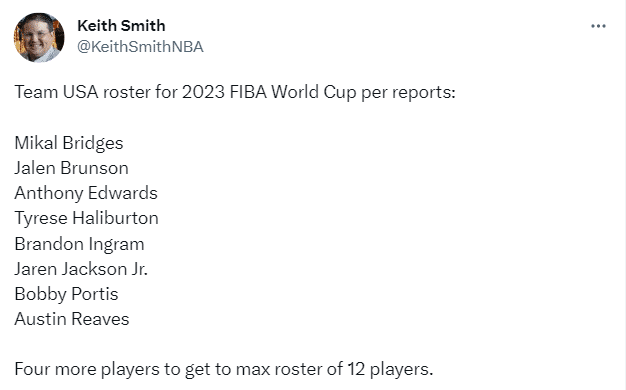The width and height of the screenshot is (626, 390).
Task: Click the words 'per reports:' in the header
Action: point(408,93)
